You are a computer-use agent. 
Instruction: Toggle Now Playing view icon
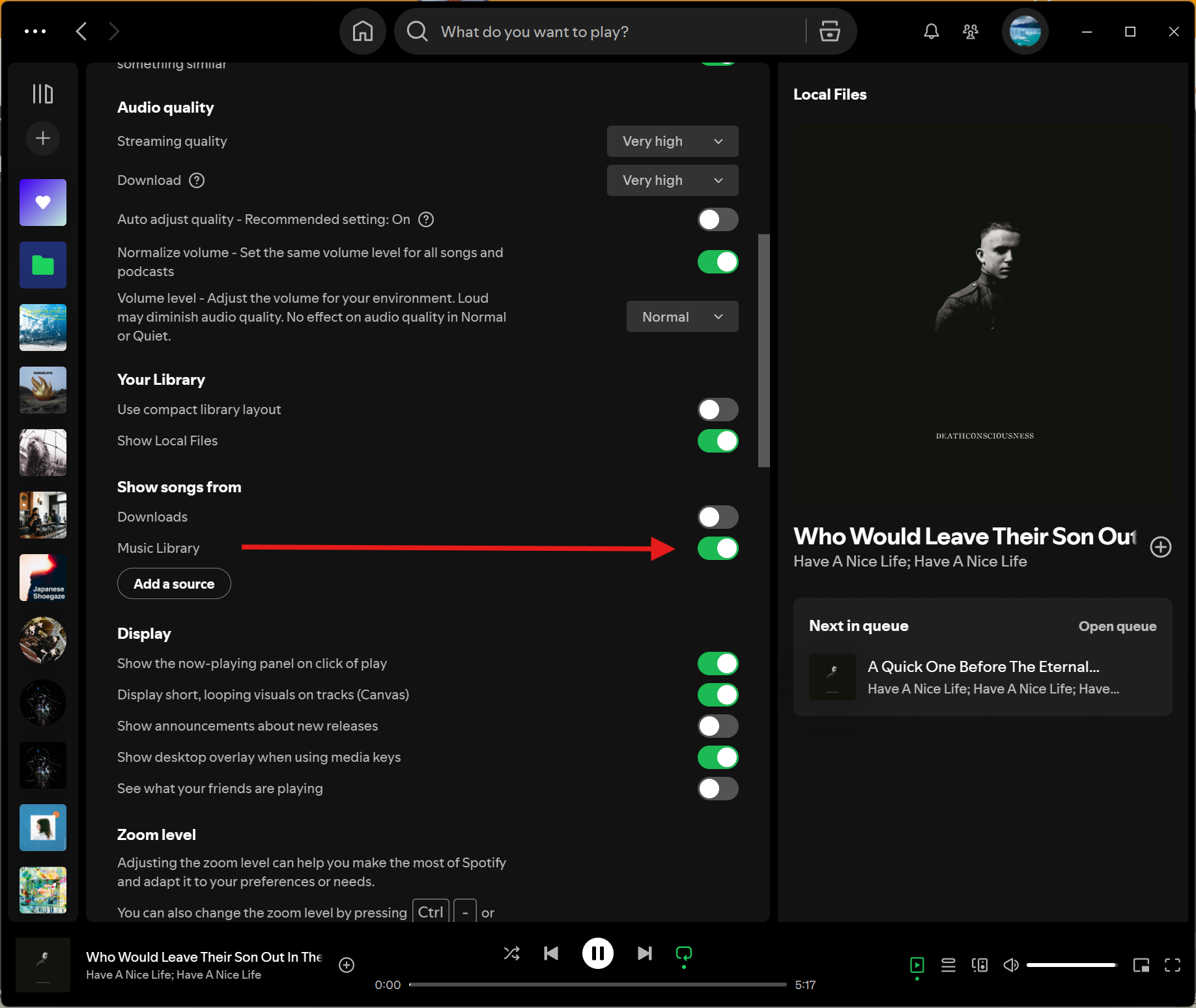tap(917, 965)
